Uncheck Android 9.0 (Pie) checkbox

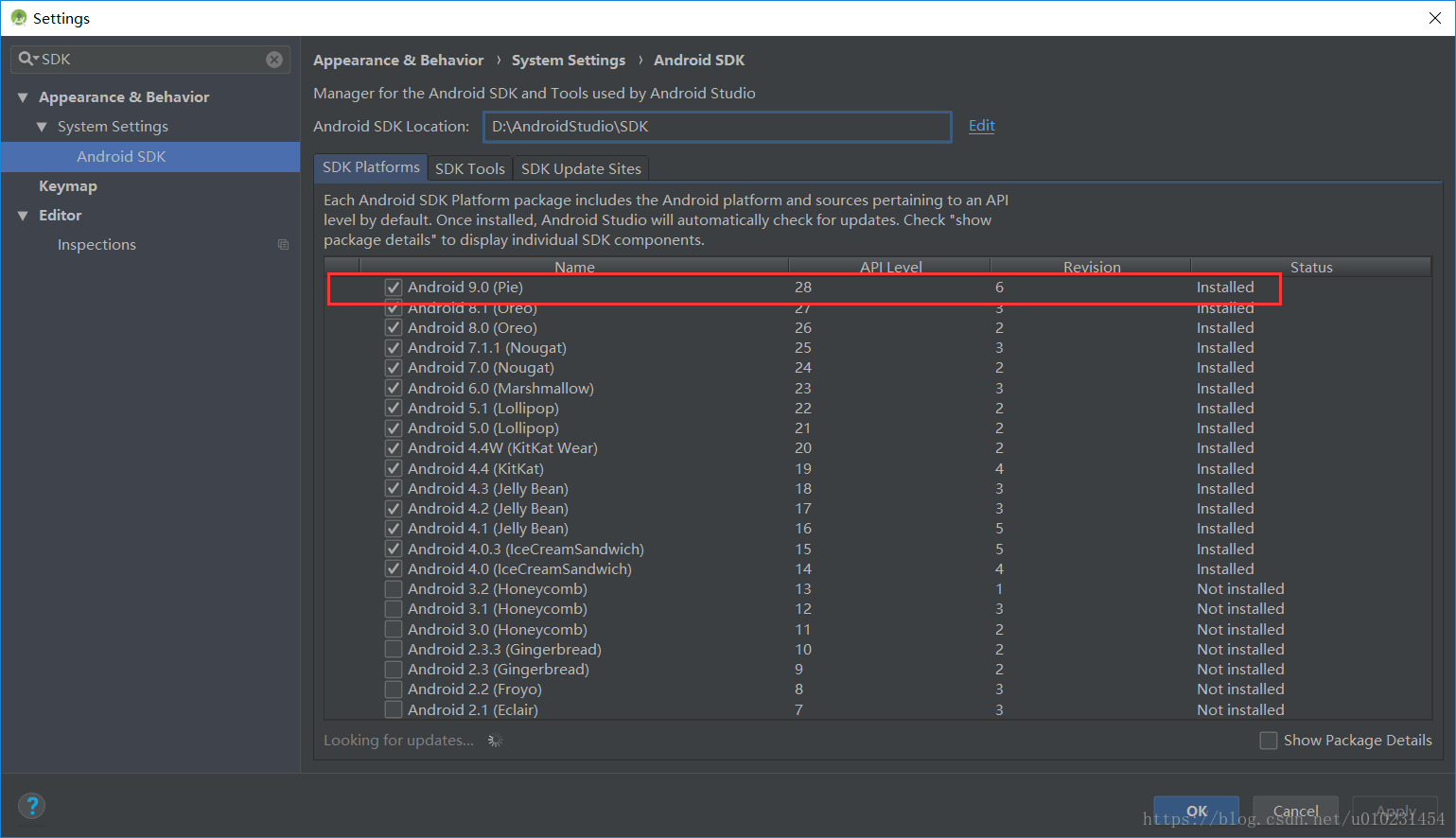(394, 288)
